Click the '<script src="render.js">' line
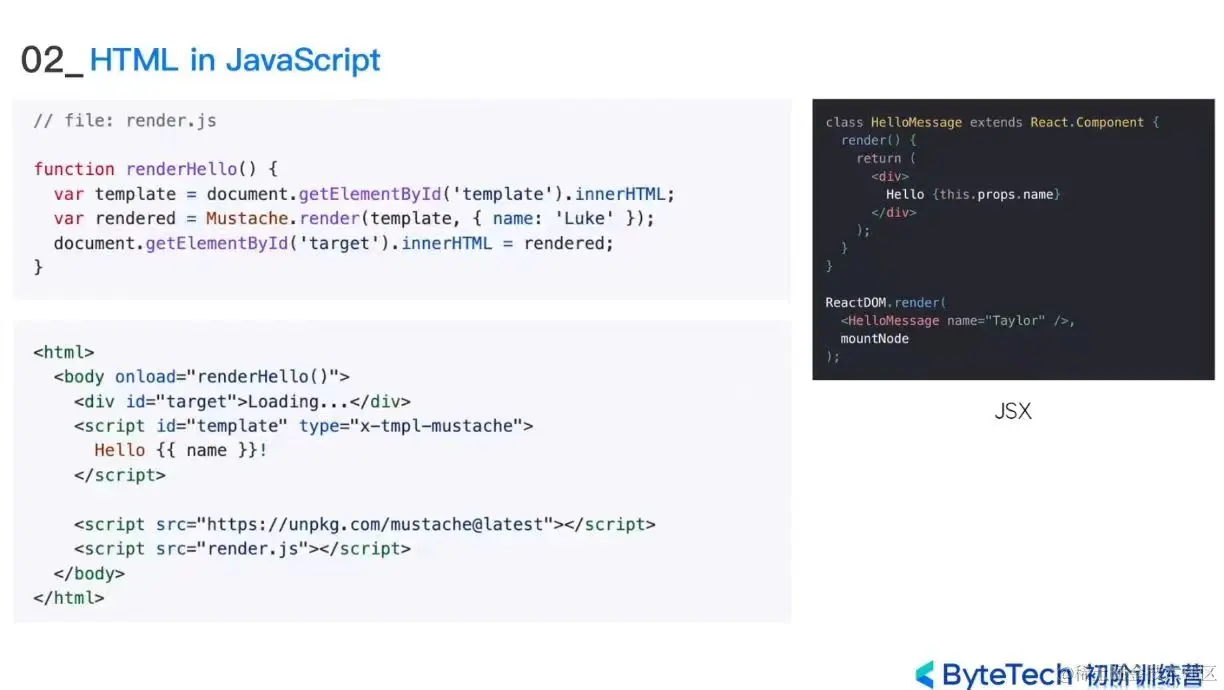Screen dimensions: 1224x690 pos(242,549)
